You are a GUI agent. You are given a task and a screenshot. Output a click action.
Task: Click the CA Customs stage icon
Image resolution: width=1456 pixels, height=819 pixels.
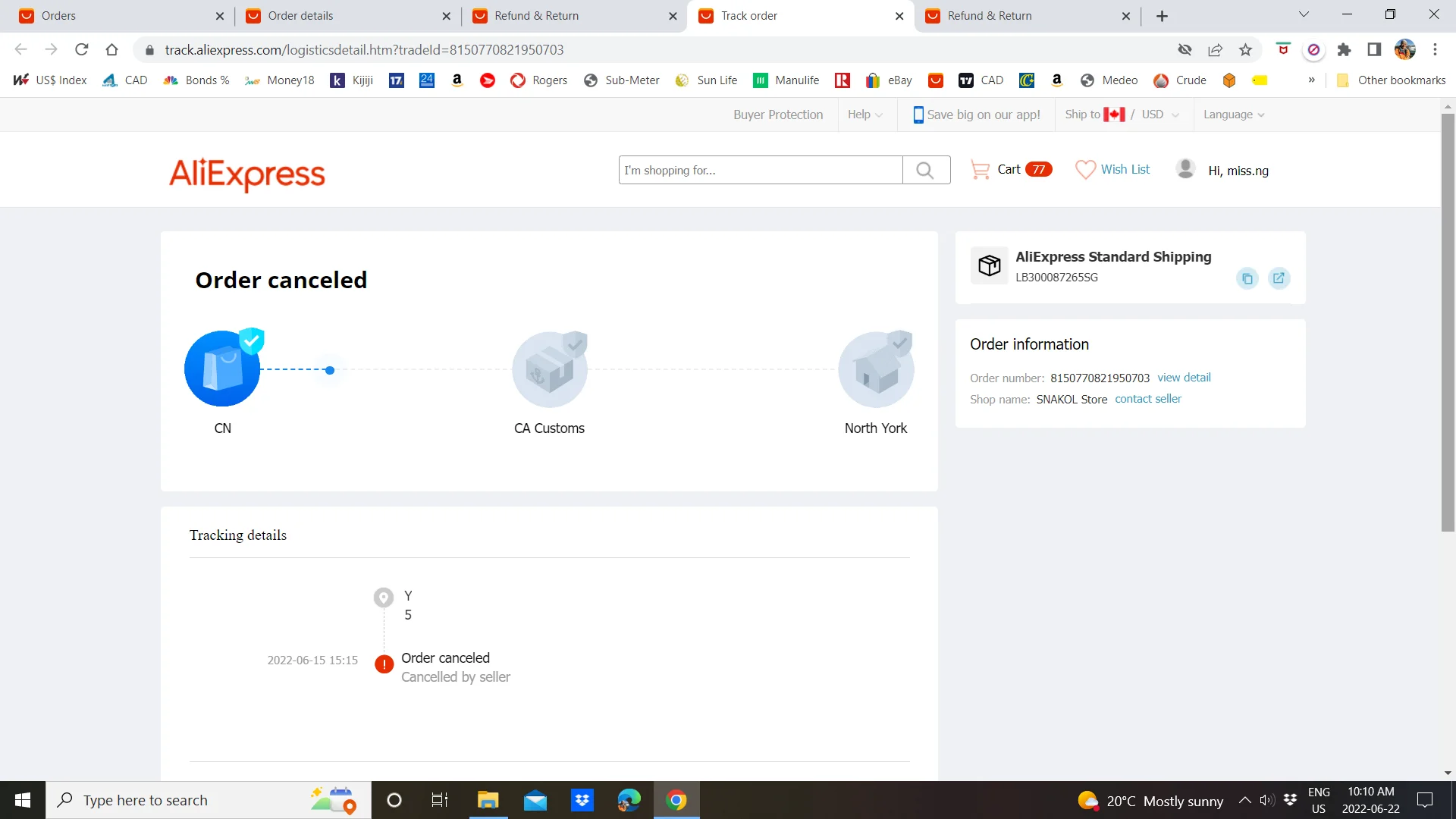tap(549, 369)
